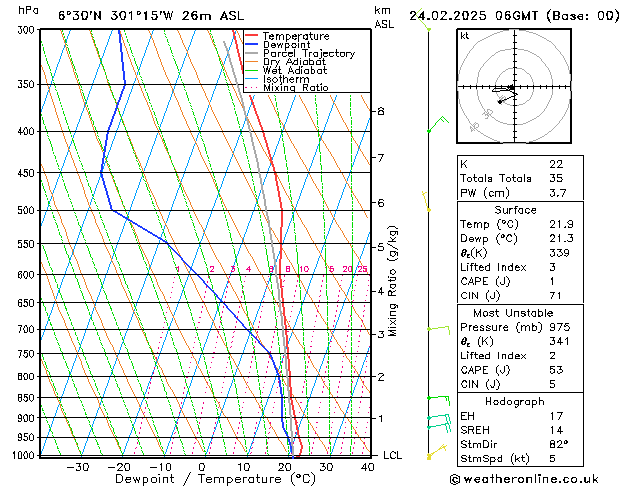Click the hodograph wind plot

click(514, 86)
